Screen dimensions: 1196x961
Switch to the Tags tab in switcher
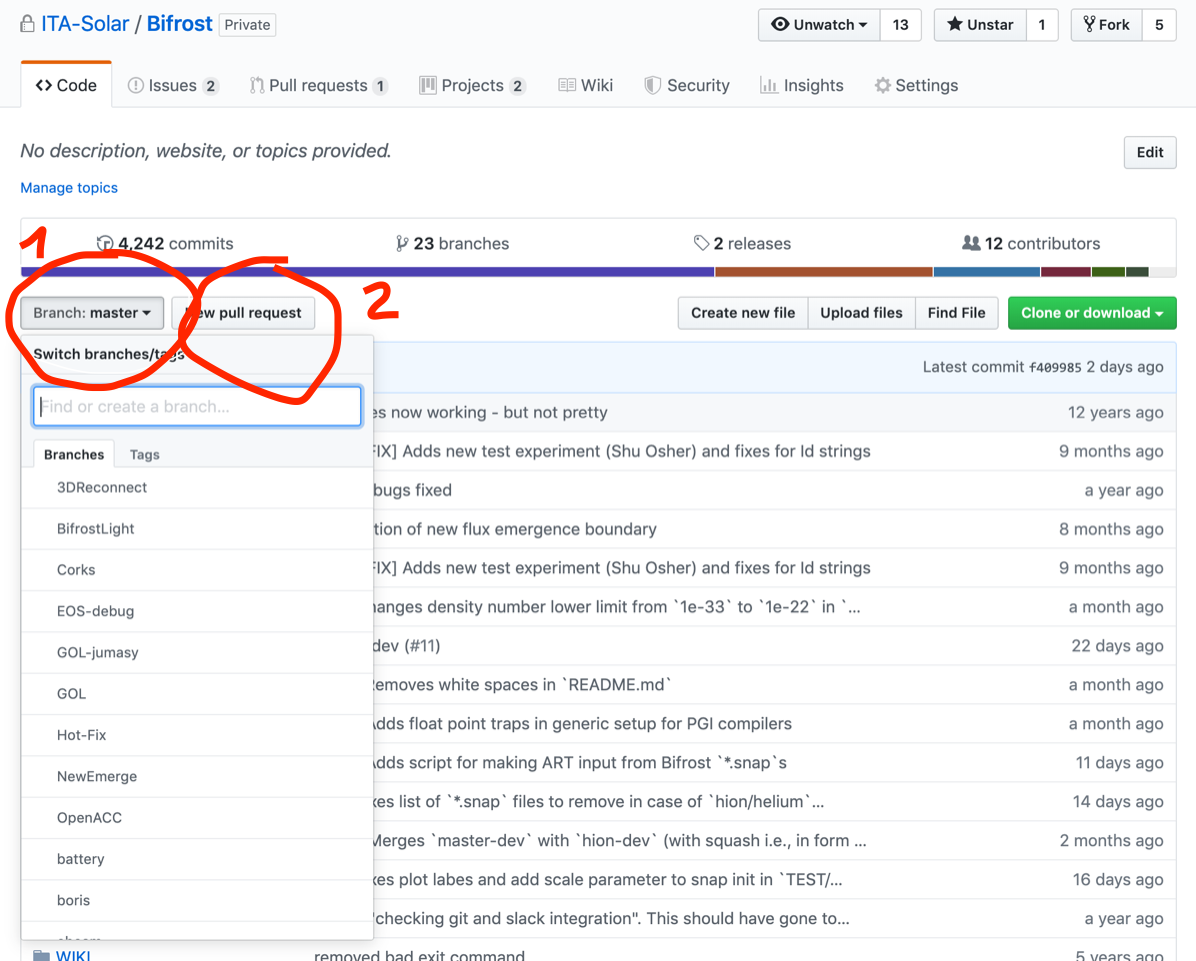click(144, 454)
